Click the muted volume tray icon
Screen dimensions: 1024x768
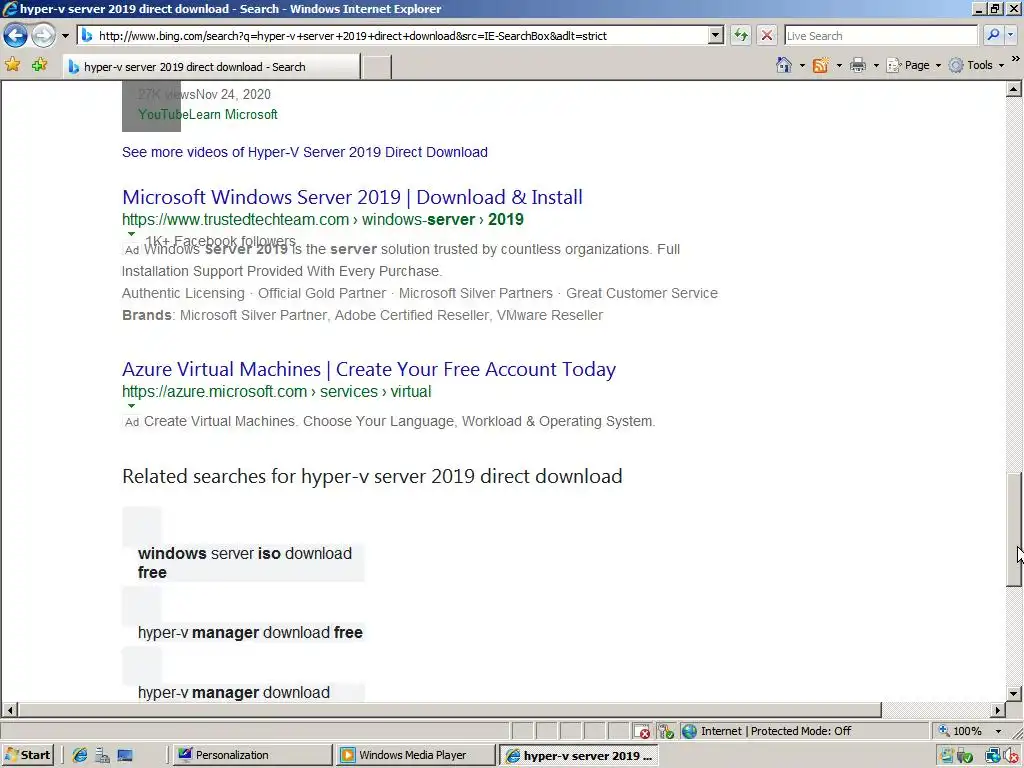tap(1011, 756)
